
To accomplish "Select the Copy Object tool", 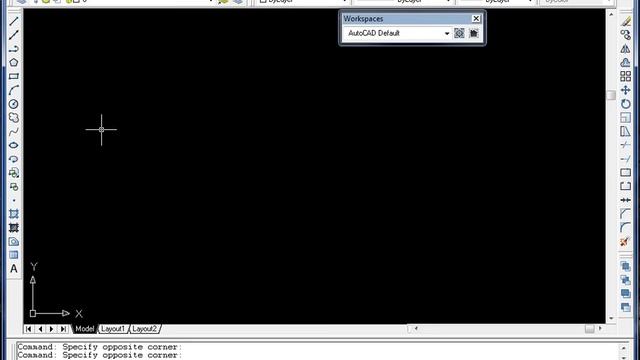I will click(625, 35).
